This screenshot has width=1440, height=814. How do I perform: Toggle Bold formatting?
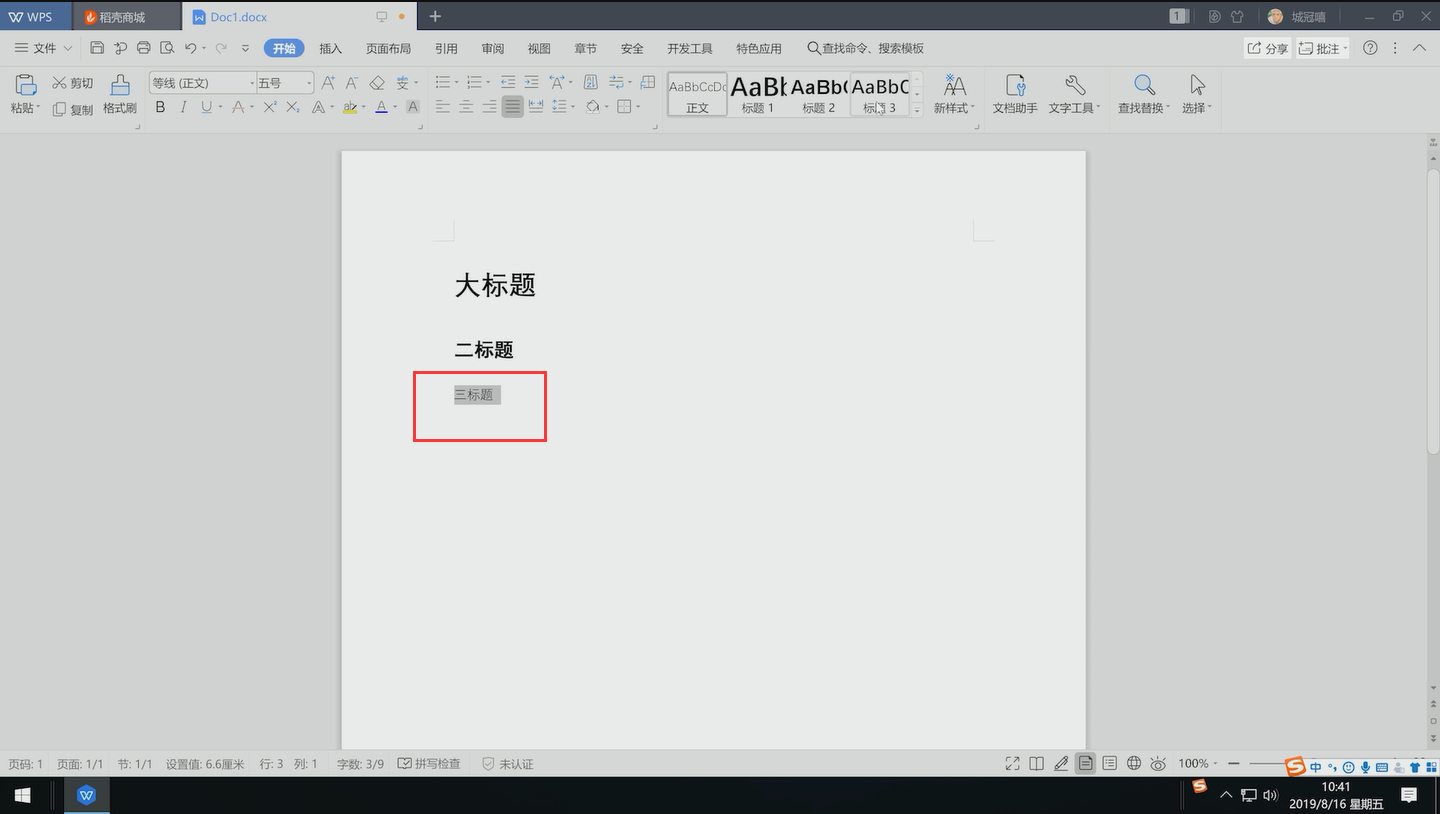tap(160, 107)
